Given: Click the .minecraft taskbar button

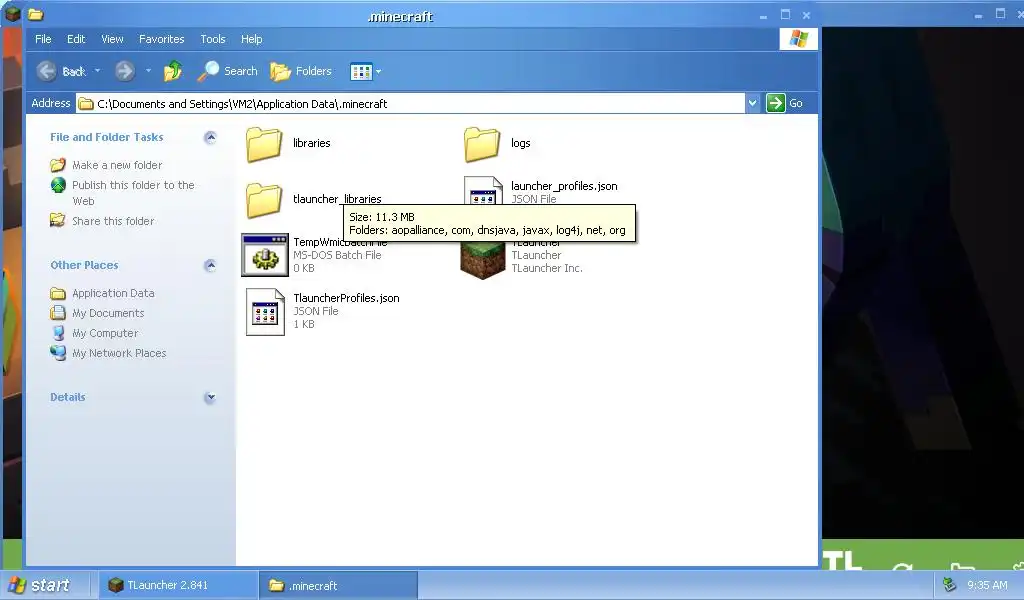Looking at the screenshot, I should pos(338,585).
